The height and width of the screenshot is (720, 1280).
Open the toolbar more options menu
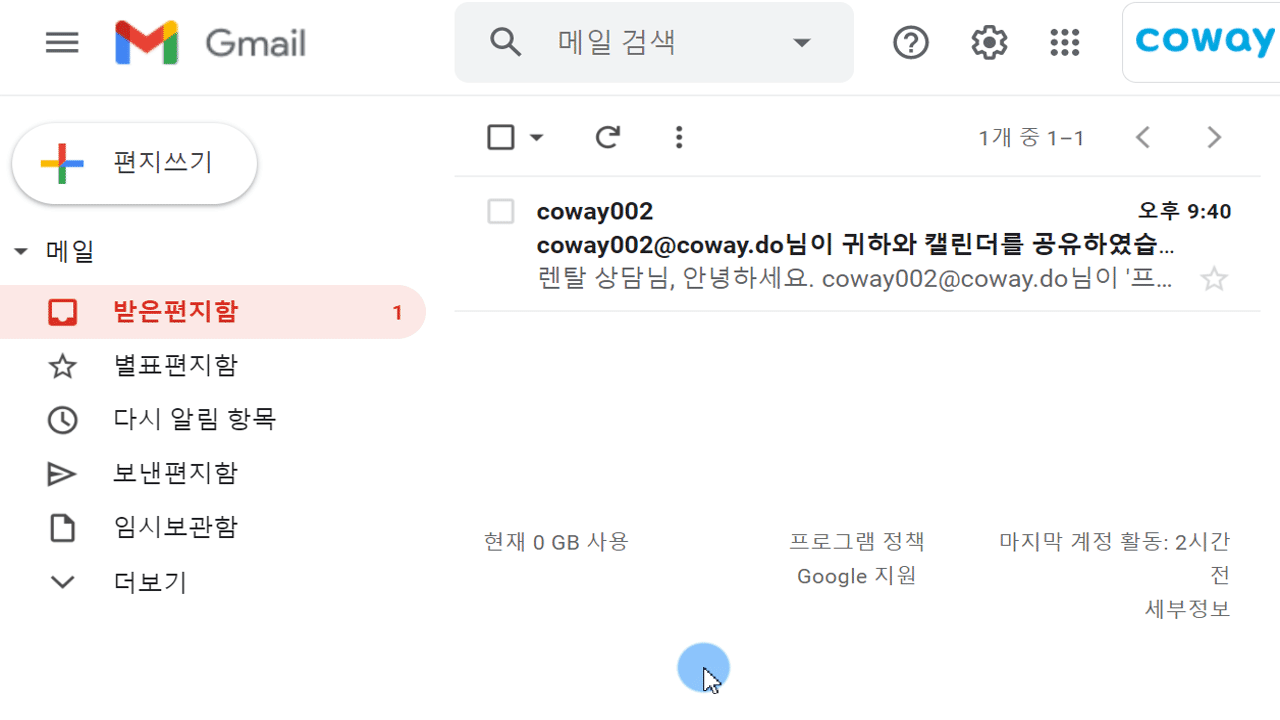pyautogui.click(x=679, y=137)
